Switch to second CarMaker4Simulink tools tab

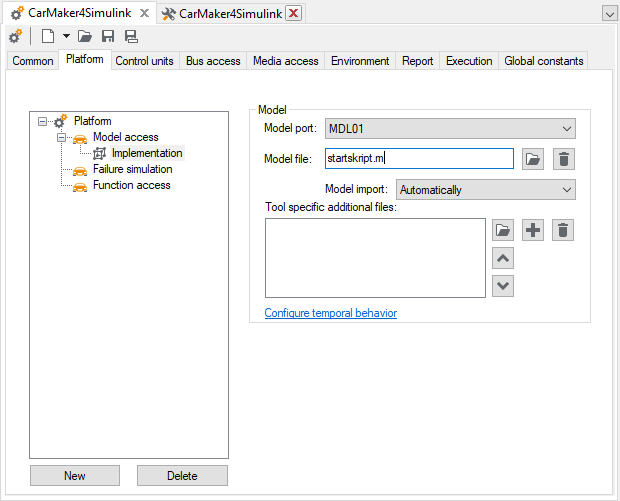[231, 14]
